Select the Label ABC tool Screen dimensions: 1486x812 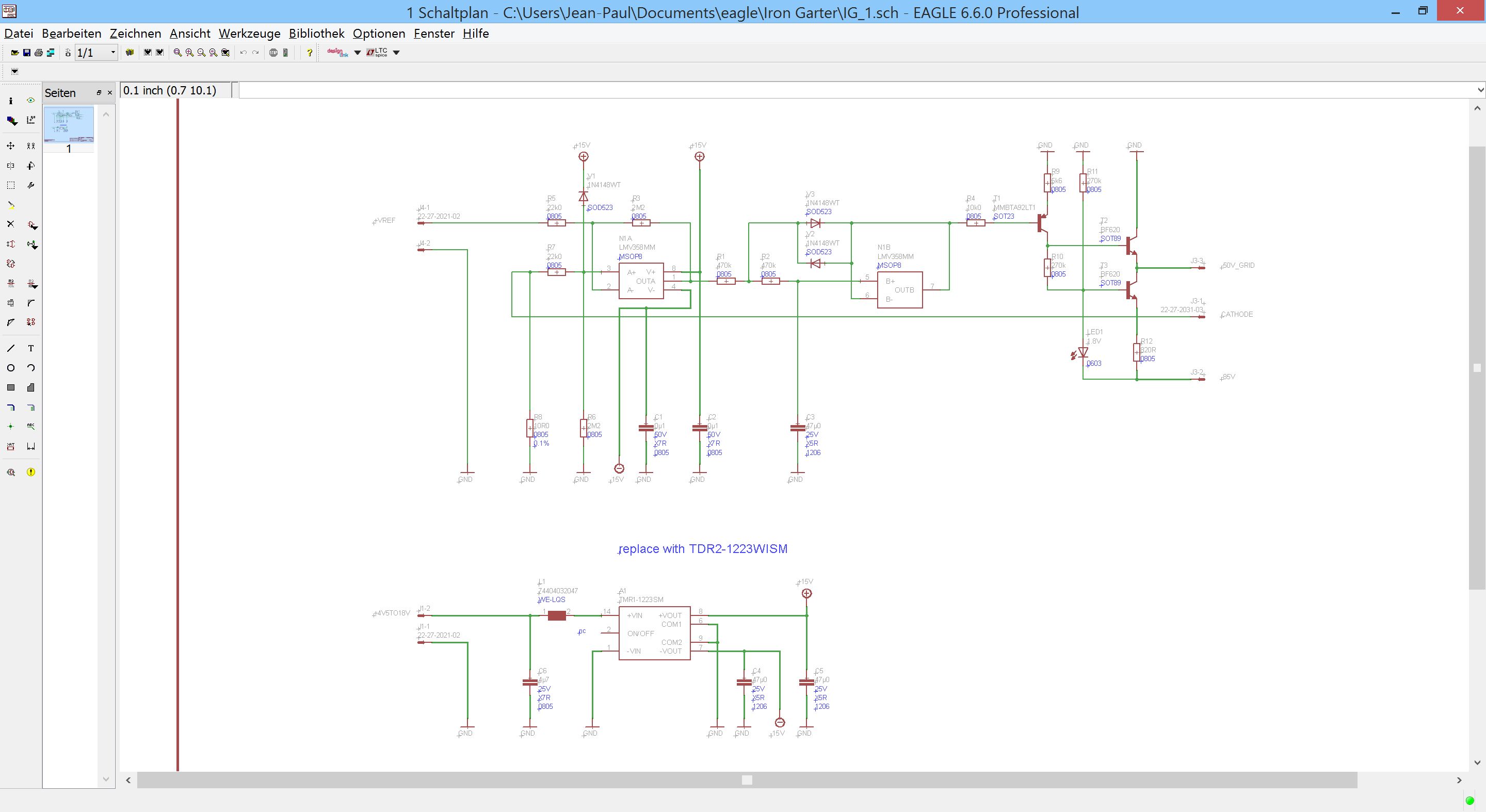point(31,427)
